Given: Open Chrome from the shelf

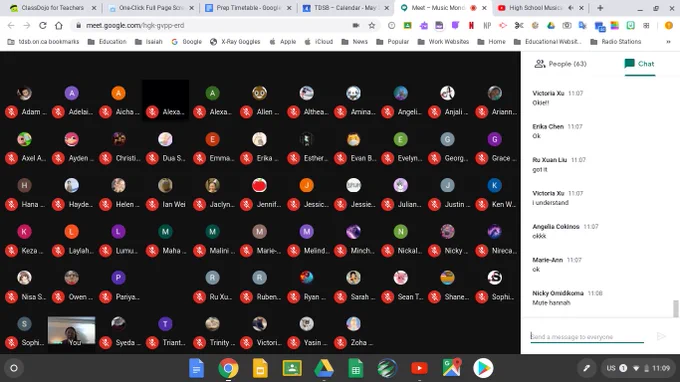Looking at the screenshot, I should coord(228,368).
